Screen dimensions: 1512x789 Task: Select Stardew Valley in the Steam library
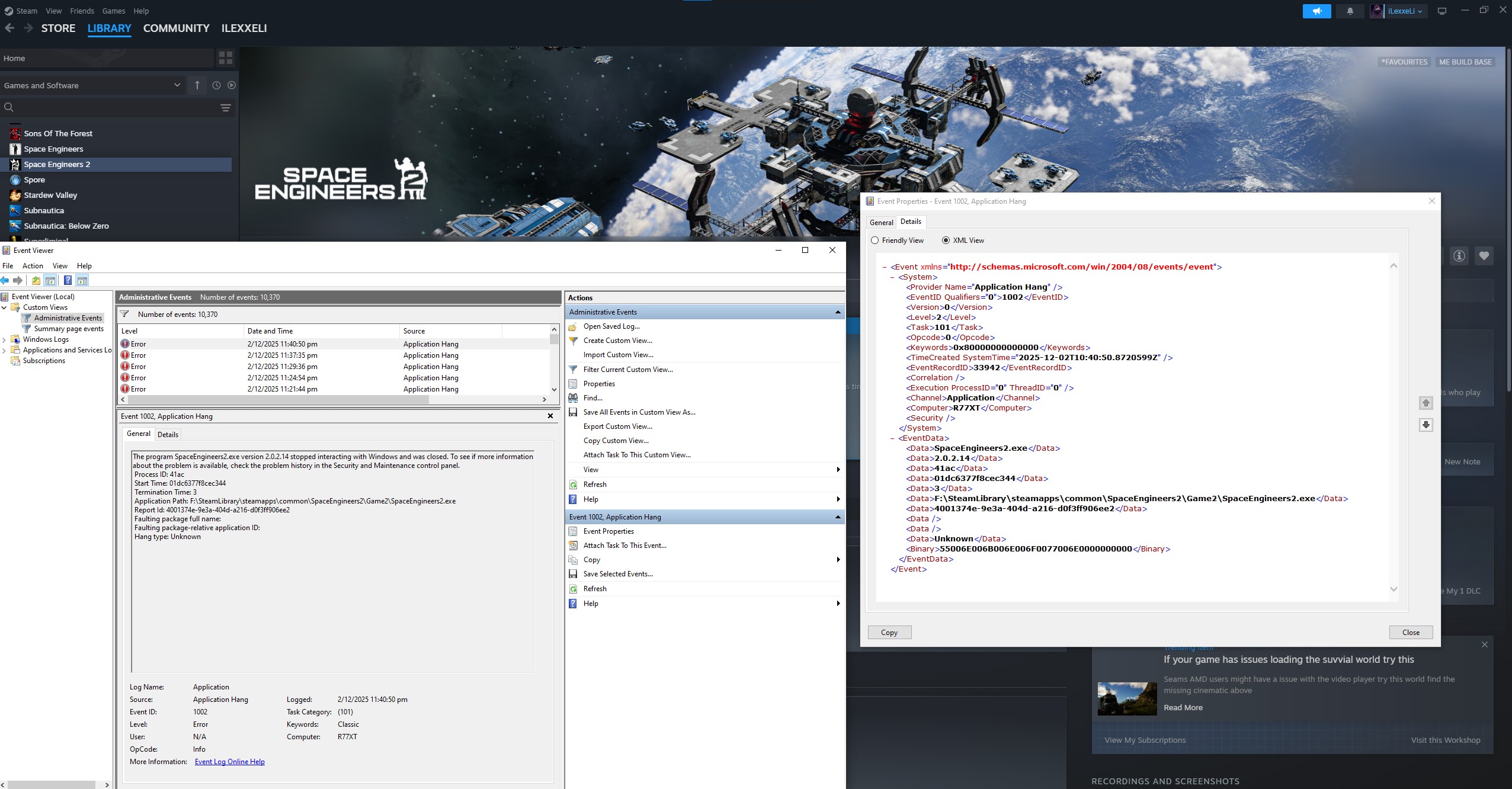pos(50,195)
